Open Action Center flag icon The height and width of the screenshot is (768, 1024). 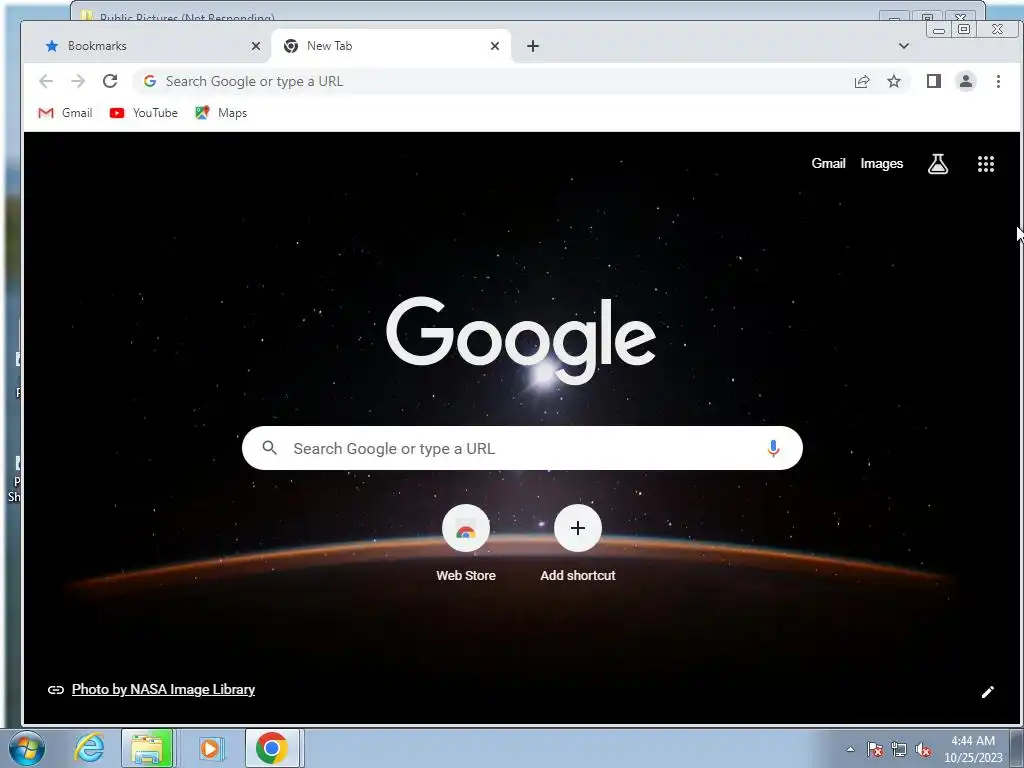[x=875, y=749]
